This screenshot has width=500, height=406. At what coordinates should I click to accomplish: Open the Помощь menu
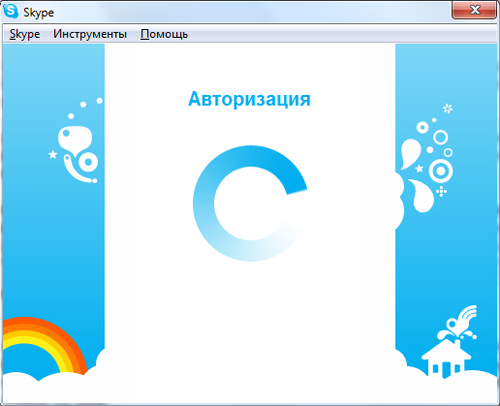click(x=164, y=34)
